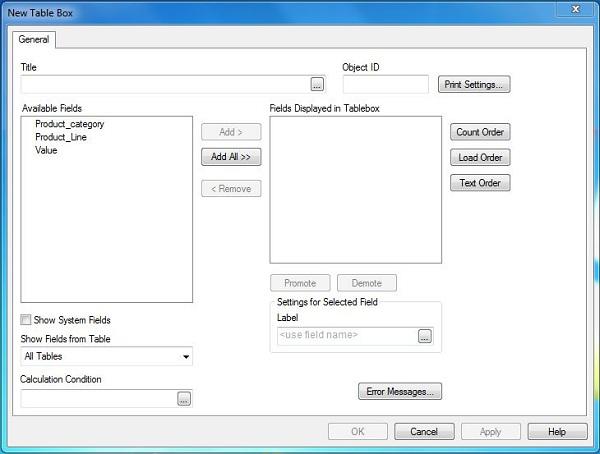Confirm with the OK button
The width and height of the screenshot is (600, 454).
click(358, 431)
